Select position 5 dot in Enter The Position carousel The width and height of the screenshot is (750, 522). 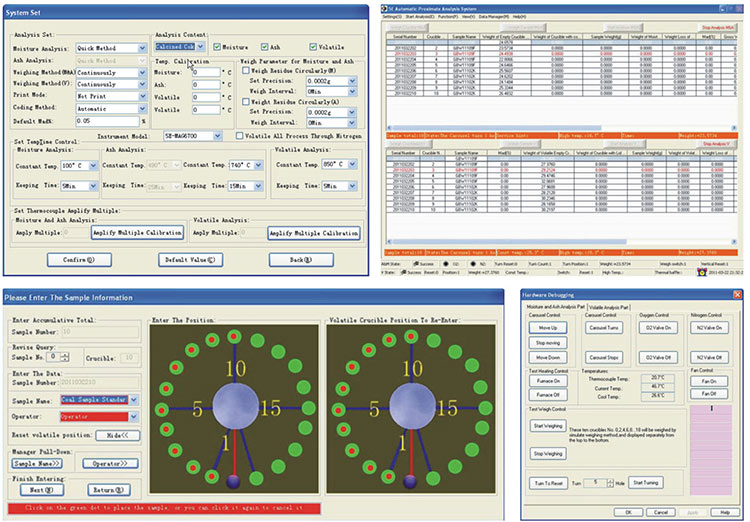[162, 409]
